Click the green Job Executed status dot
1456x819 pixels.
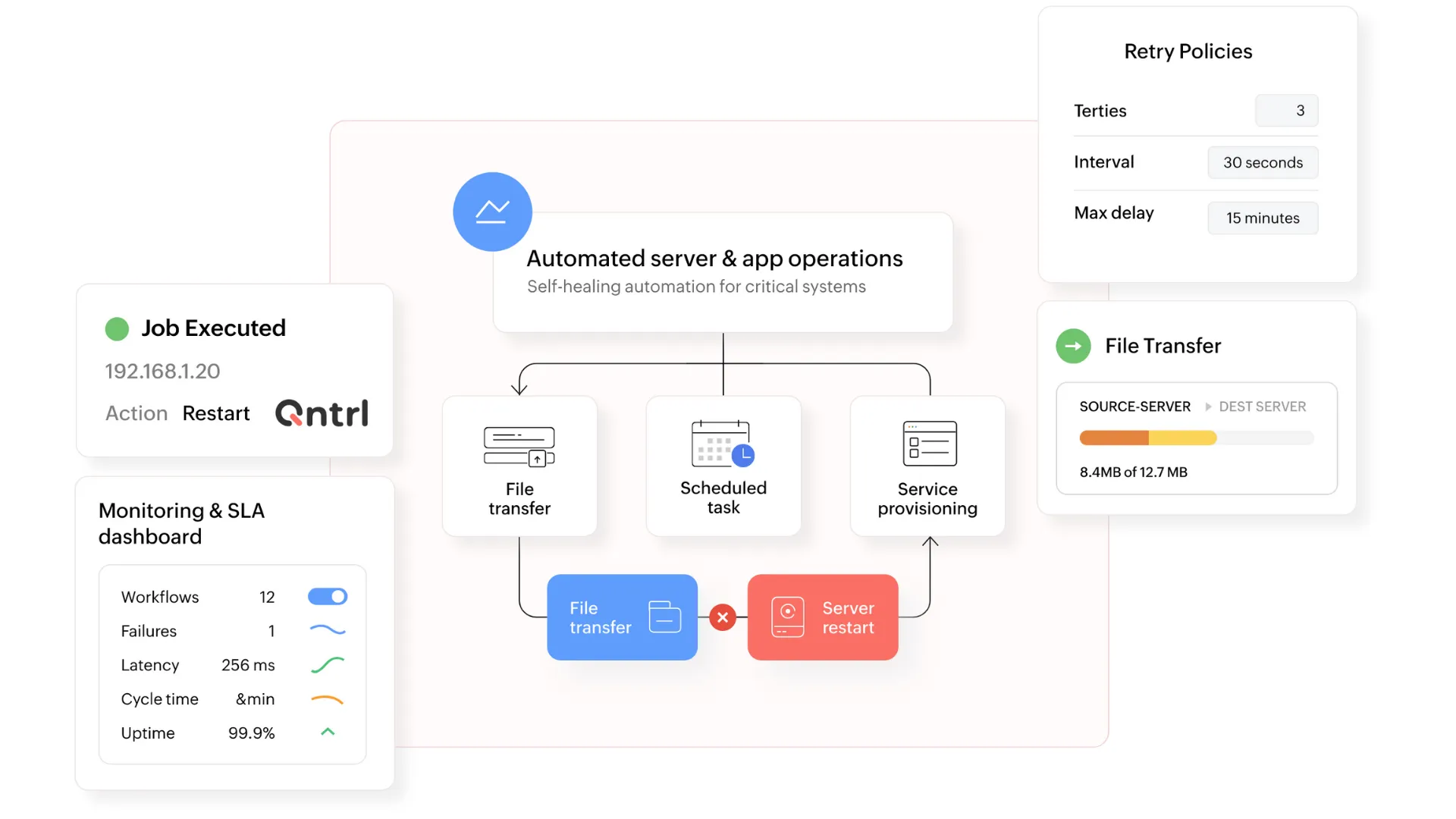(x=117, y=328)
